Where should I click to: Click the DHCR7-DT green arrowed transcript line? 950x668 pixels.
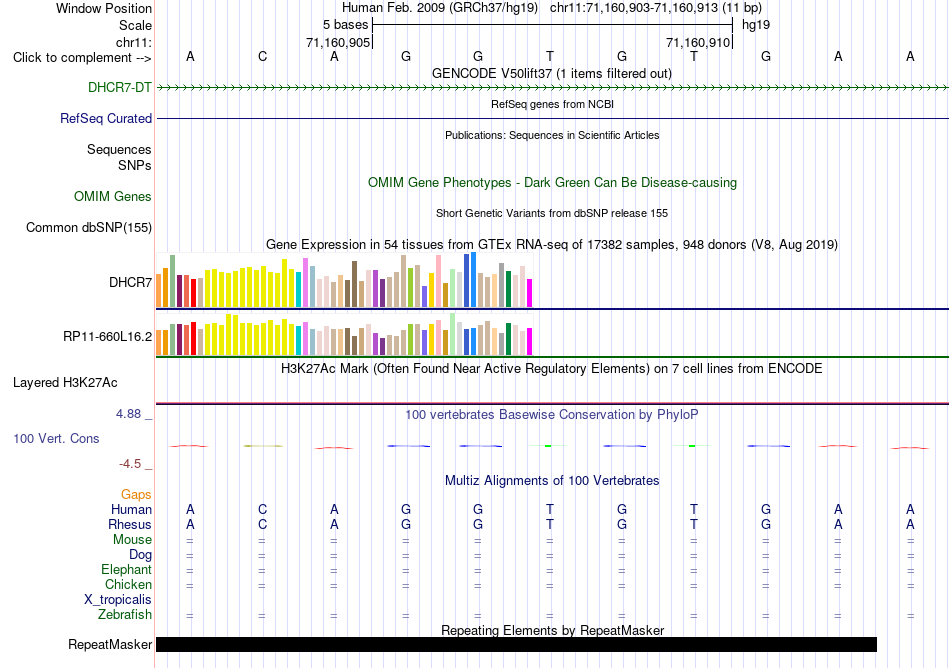pos(552,88)
